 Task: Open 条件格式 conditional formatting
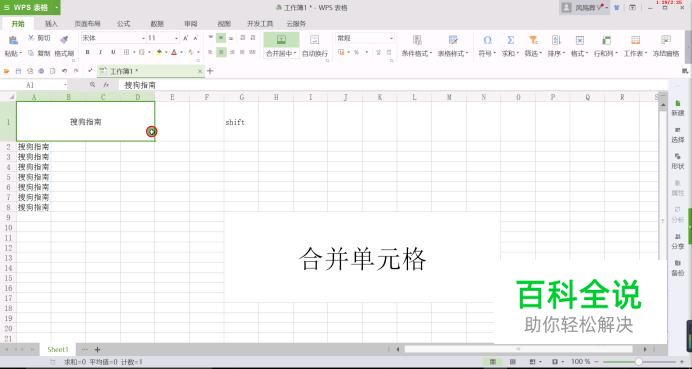(x=417, y=46)
